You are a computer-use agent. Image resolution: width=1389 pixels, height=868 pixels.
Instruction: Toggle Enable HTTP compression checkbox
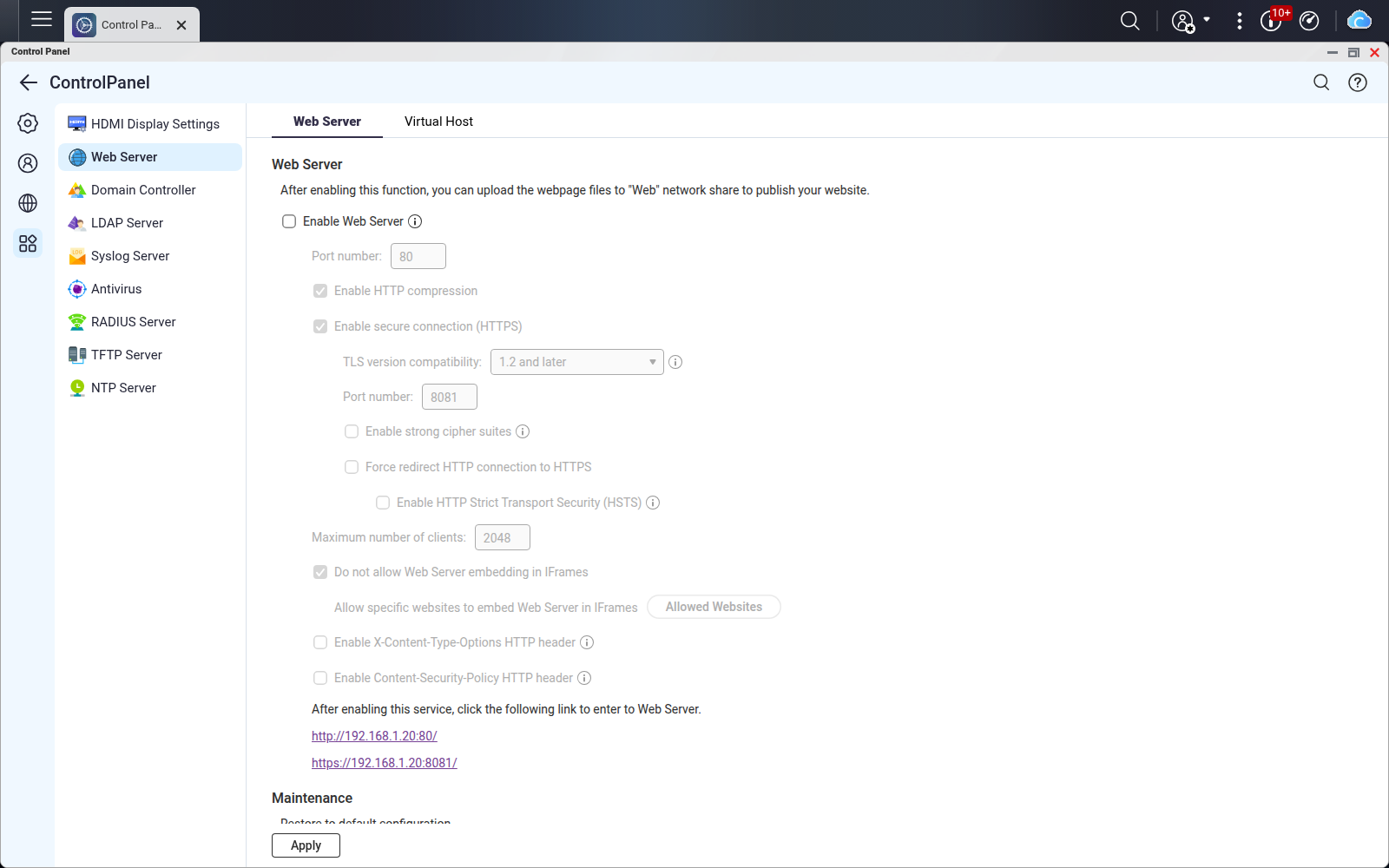coord(320,291)
